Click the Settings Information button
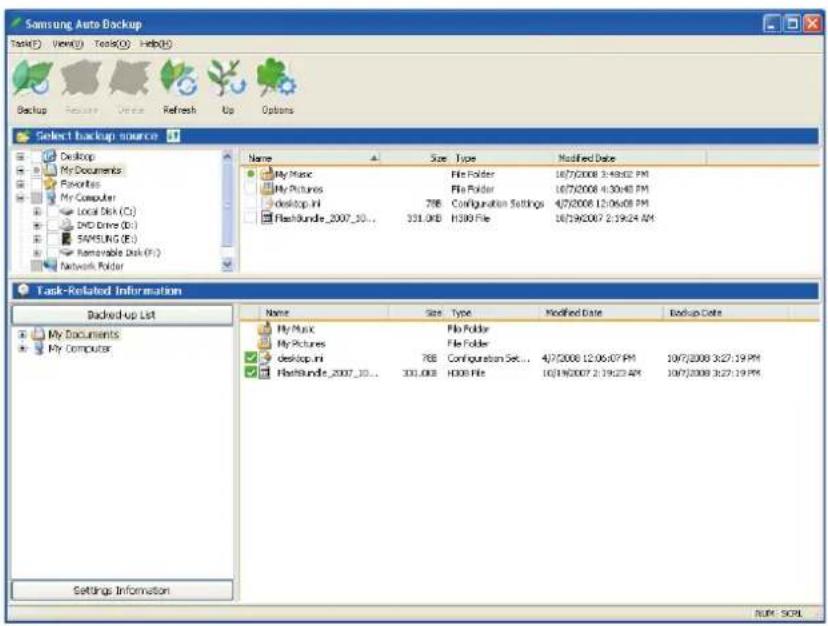828x626 pixels. pos(122,590)
